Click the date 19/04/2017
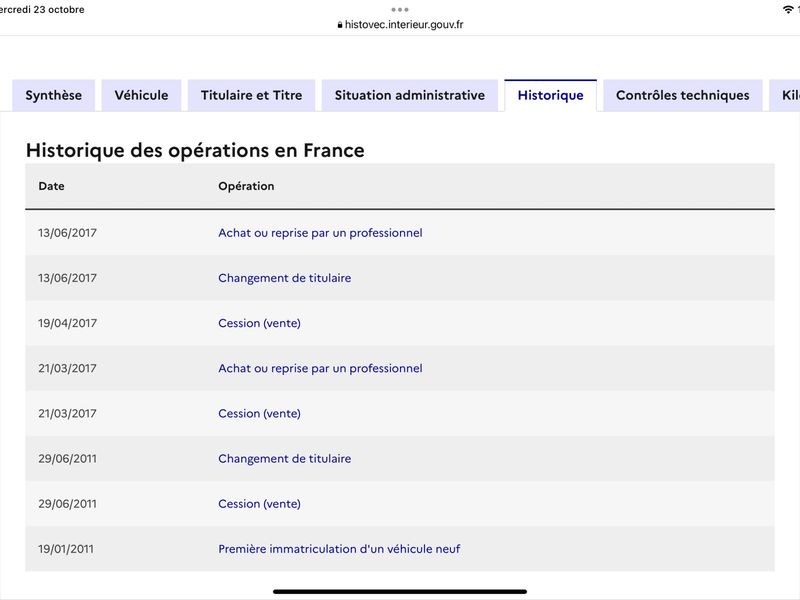800x600 pixels. point(67,323)
